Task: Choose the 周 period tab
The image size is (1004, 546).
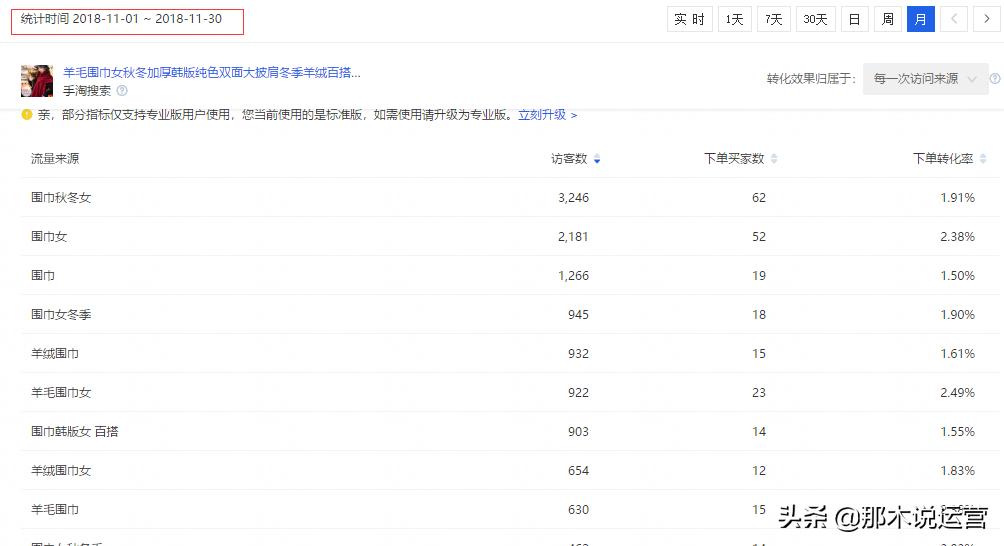Action: pyautogui.click(x=887, y=19)
